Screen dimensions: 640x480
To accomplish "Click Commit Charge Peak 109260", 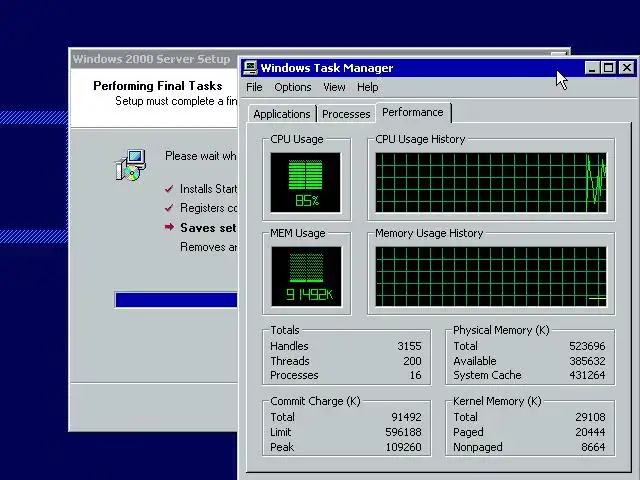I will point(403,447).
